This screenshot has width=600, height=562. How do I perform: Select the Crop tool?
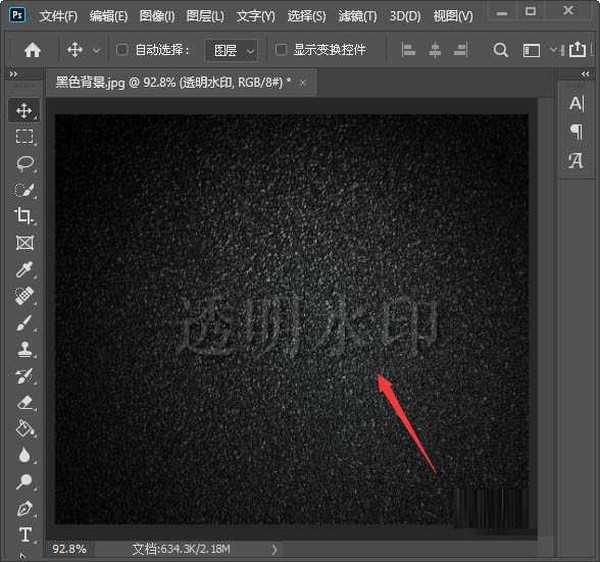[25, 216]
